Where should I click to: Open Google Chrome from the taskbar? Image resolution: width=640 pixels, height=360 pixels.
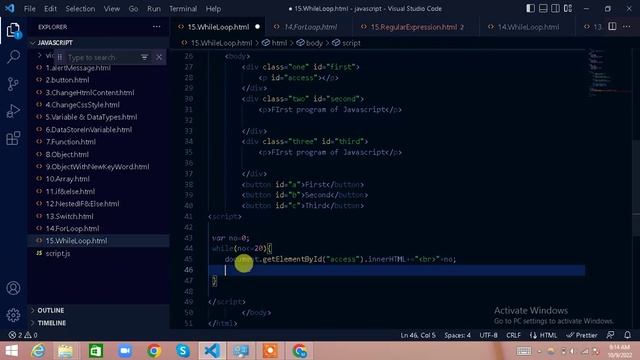click(x=154, y=351)
